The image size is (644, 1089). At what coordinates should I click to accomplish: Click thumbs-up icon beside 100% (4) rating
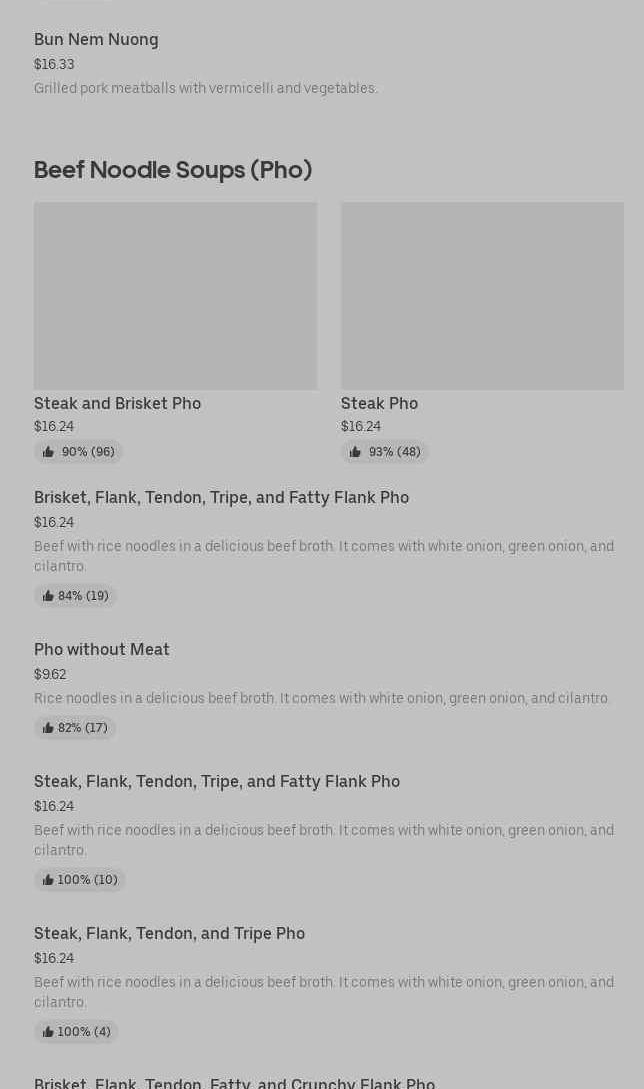48,1032
